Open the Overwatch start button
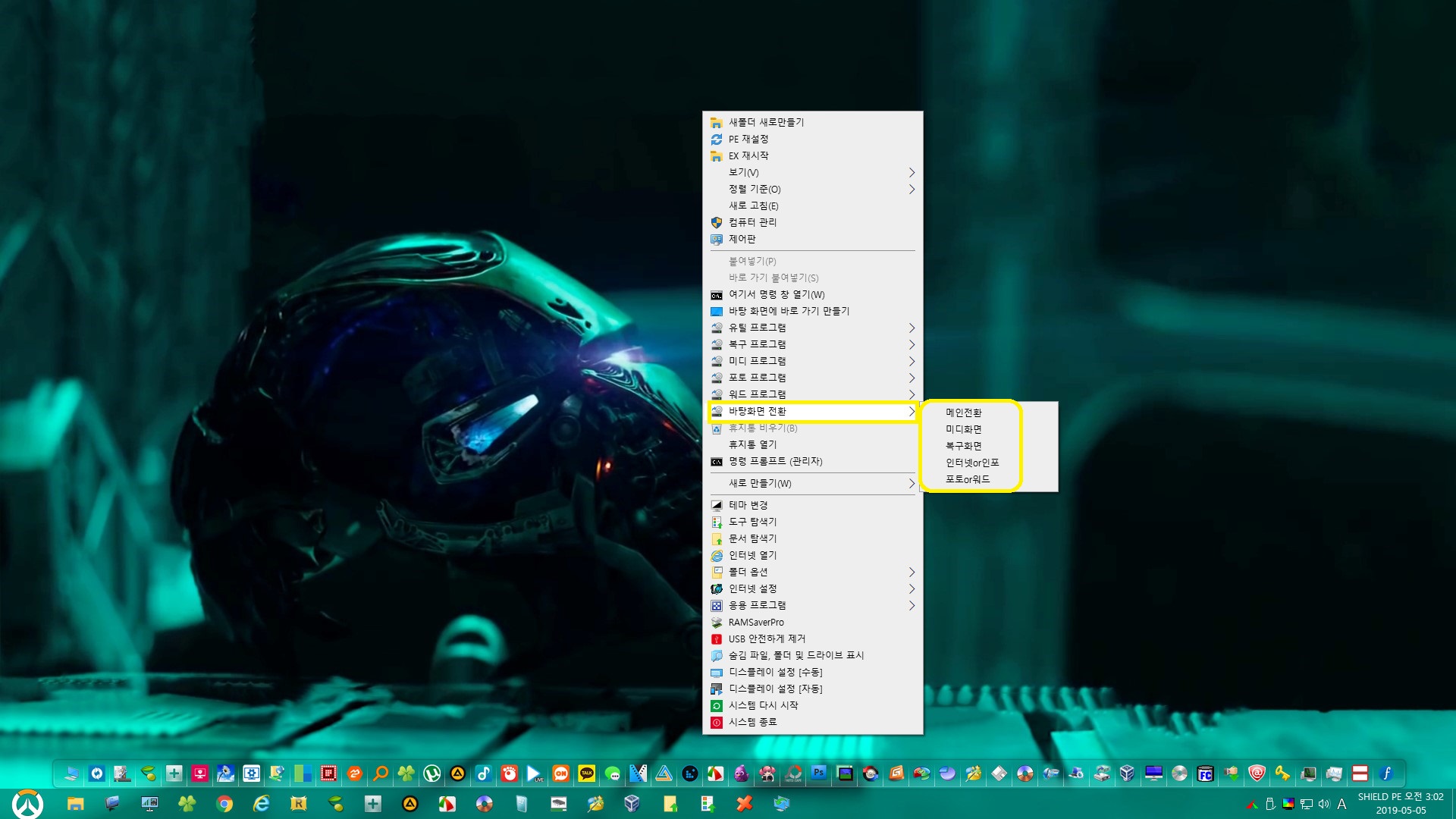This screenshot has width=1456, height=819. [27, 803]
